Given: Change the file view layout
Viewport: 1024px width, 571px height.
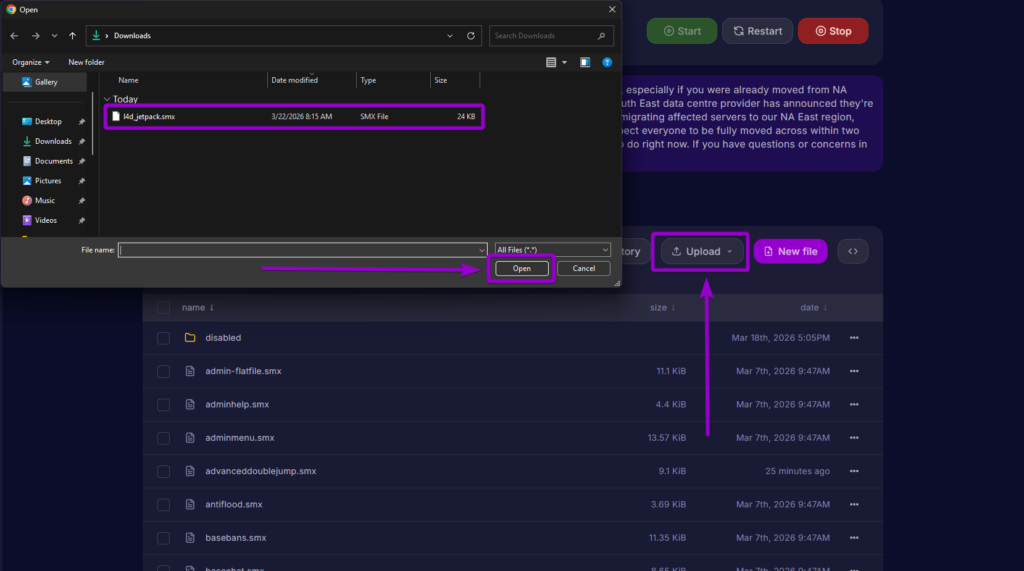Looking at the screenshot, I should click(x=551, y=62).
